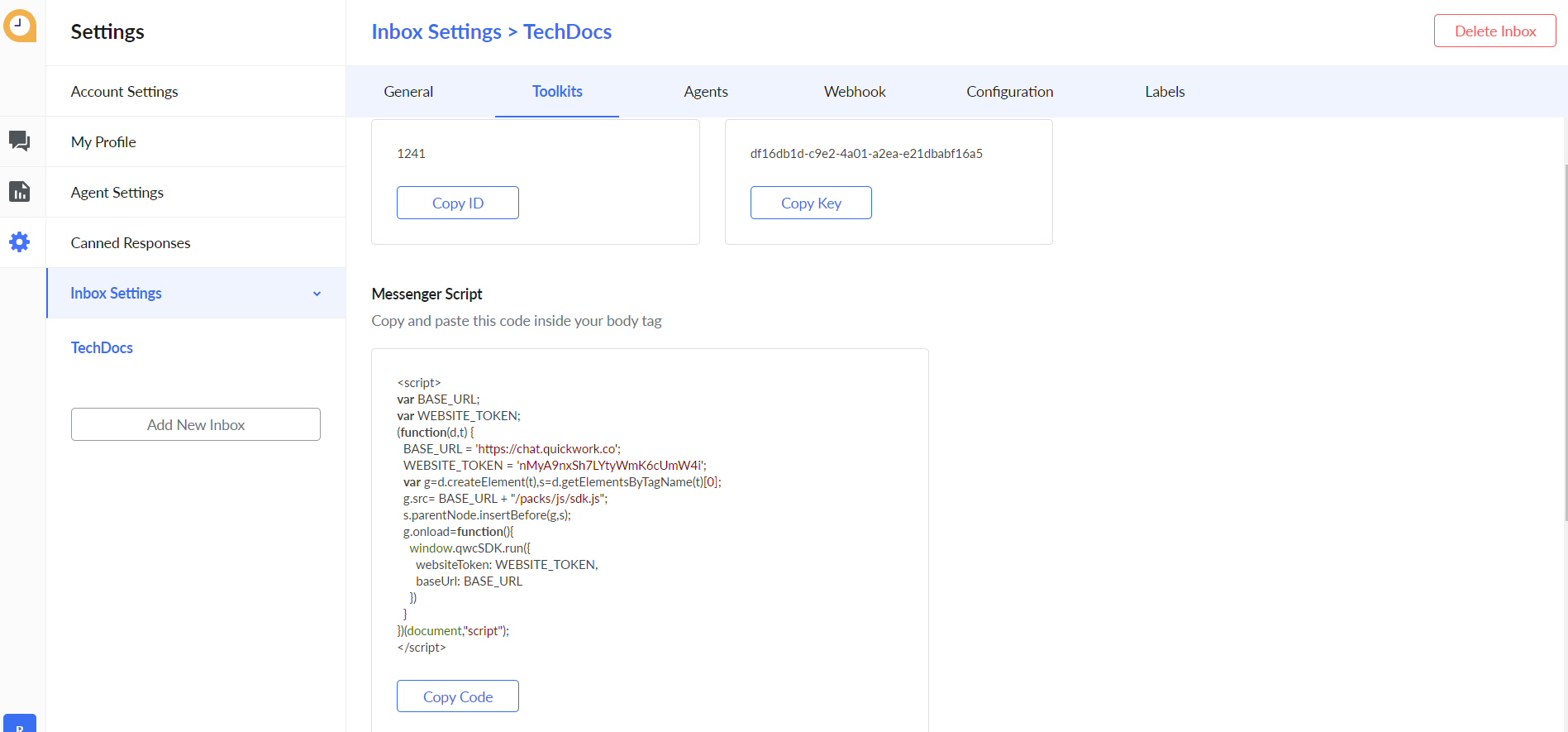1568x732 pixels.
Task: Click the Copy ID button
Action: point(458,203)
